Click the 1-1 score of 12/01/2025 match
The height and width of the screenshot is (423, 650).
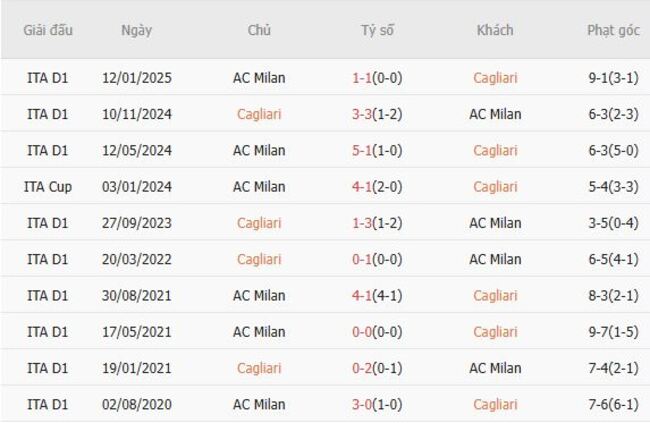[364, 77]
